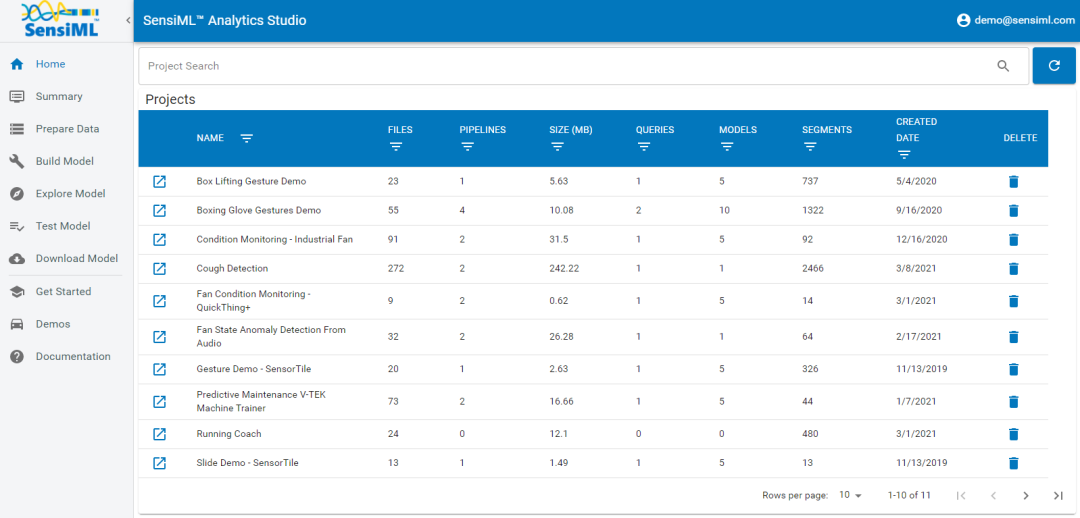Expand the Rows per page dropdown

pos(851,495)
